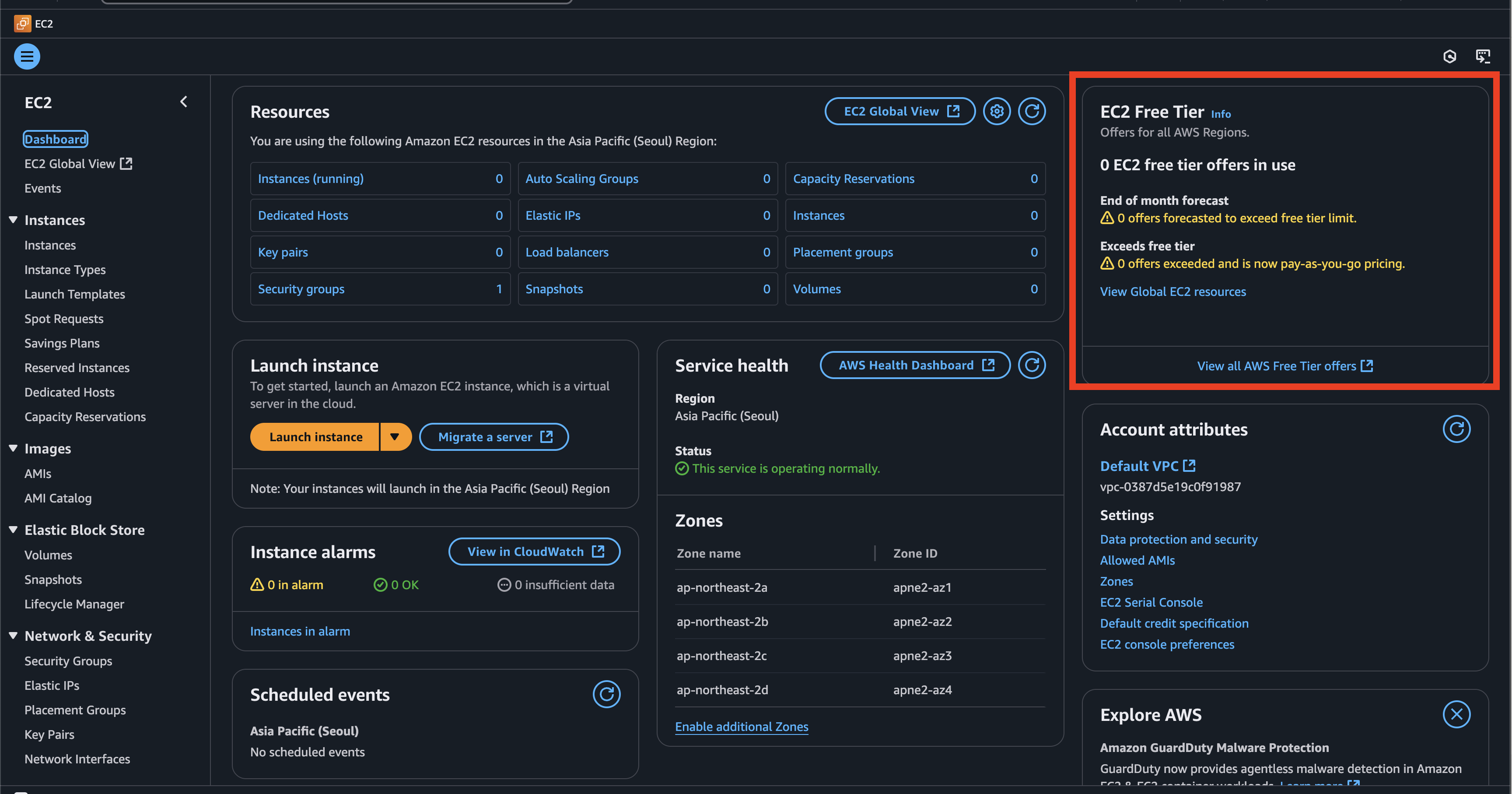Open Network Interfaces in sidebar
The image size is (1512, 794).
[77, 759]
